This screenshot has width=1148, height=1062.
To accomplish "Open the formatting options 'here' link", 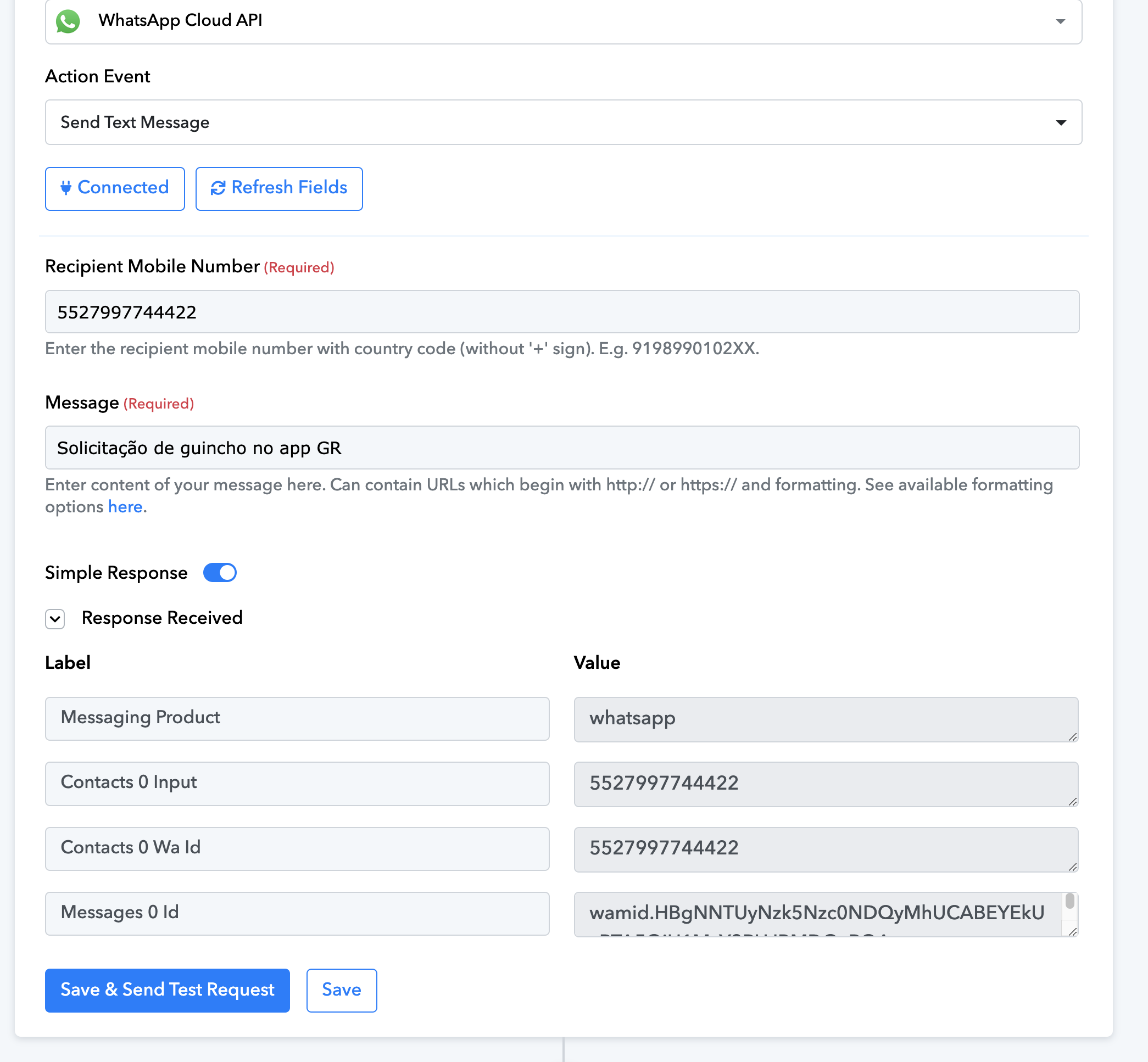I will (x=125, y=507).
